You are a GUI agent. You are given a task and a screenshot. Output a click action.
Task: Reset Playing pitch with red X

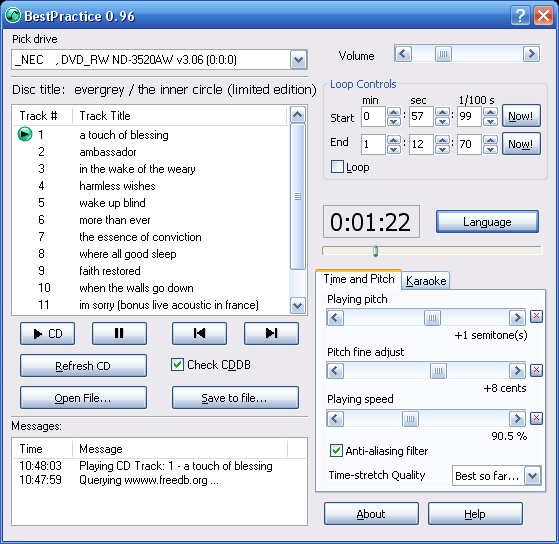click(536, 316)
